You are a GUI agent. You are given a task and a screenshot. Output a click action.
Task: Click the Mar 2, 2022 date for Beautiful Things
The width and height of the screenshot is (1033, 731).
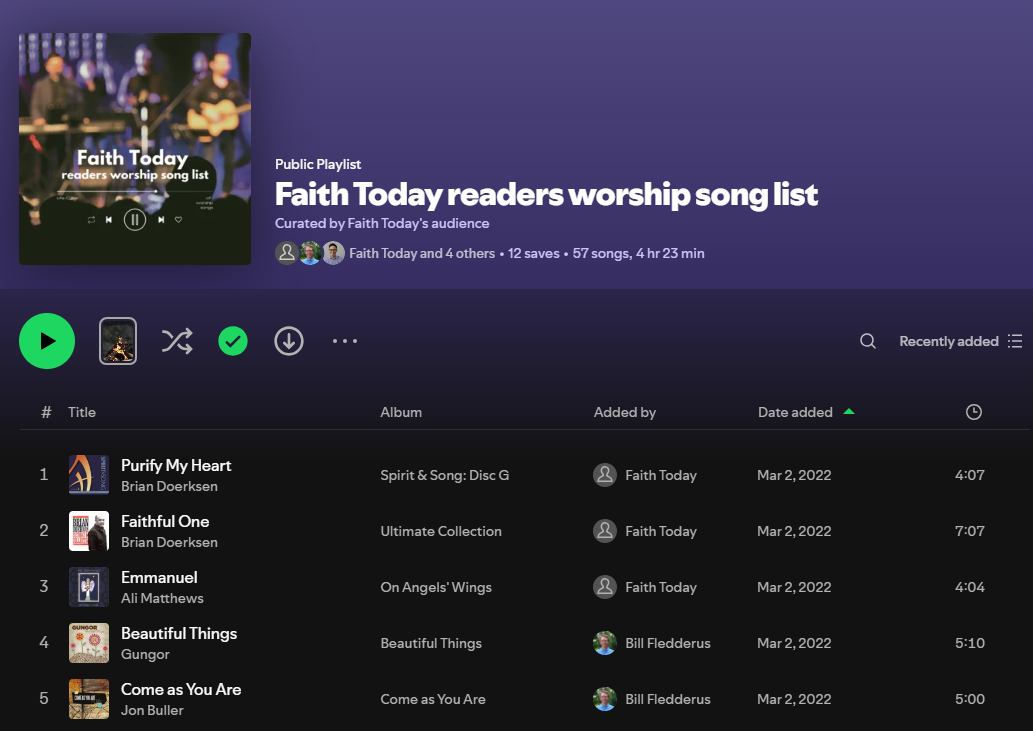pyautogui.click(x=794, y=643)
